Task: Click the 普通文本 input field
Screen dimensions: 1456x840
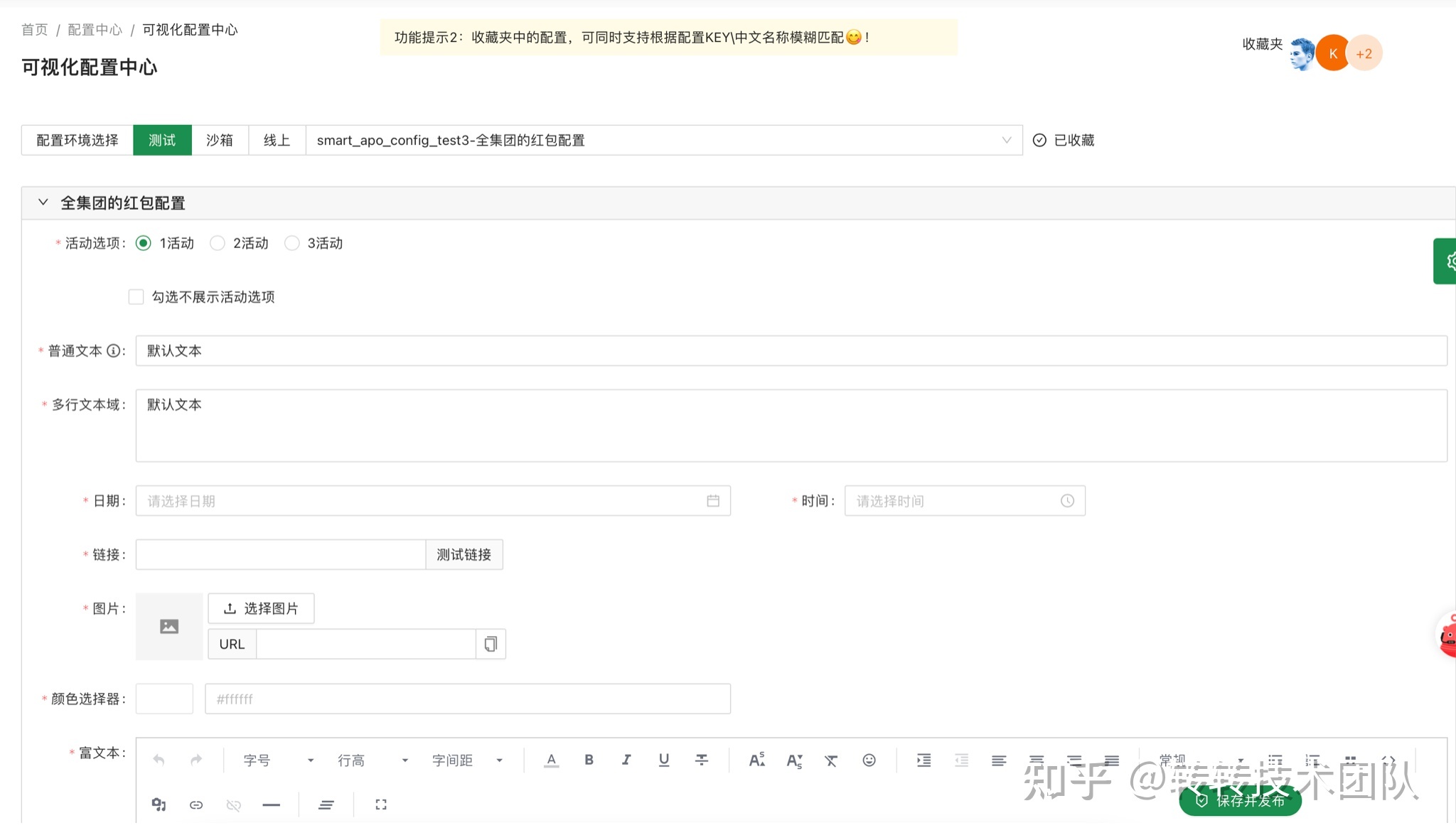Action: pyautogui.click(x=791, y=350)
